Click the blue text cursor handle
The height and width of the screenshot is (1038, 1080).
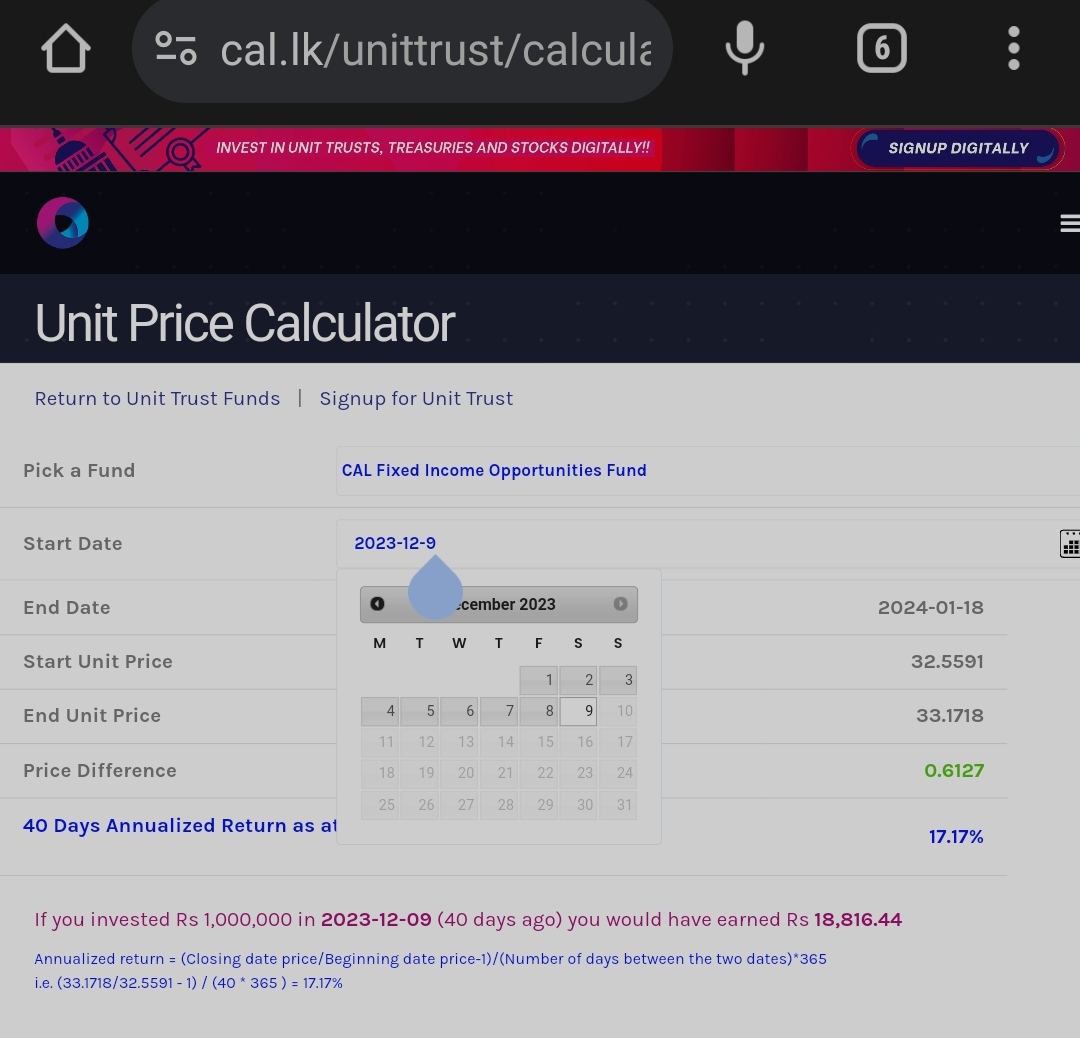point(435,587)
